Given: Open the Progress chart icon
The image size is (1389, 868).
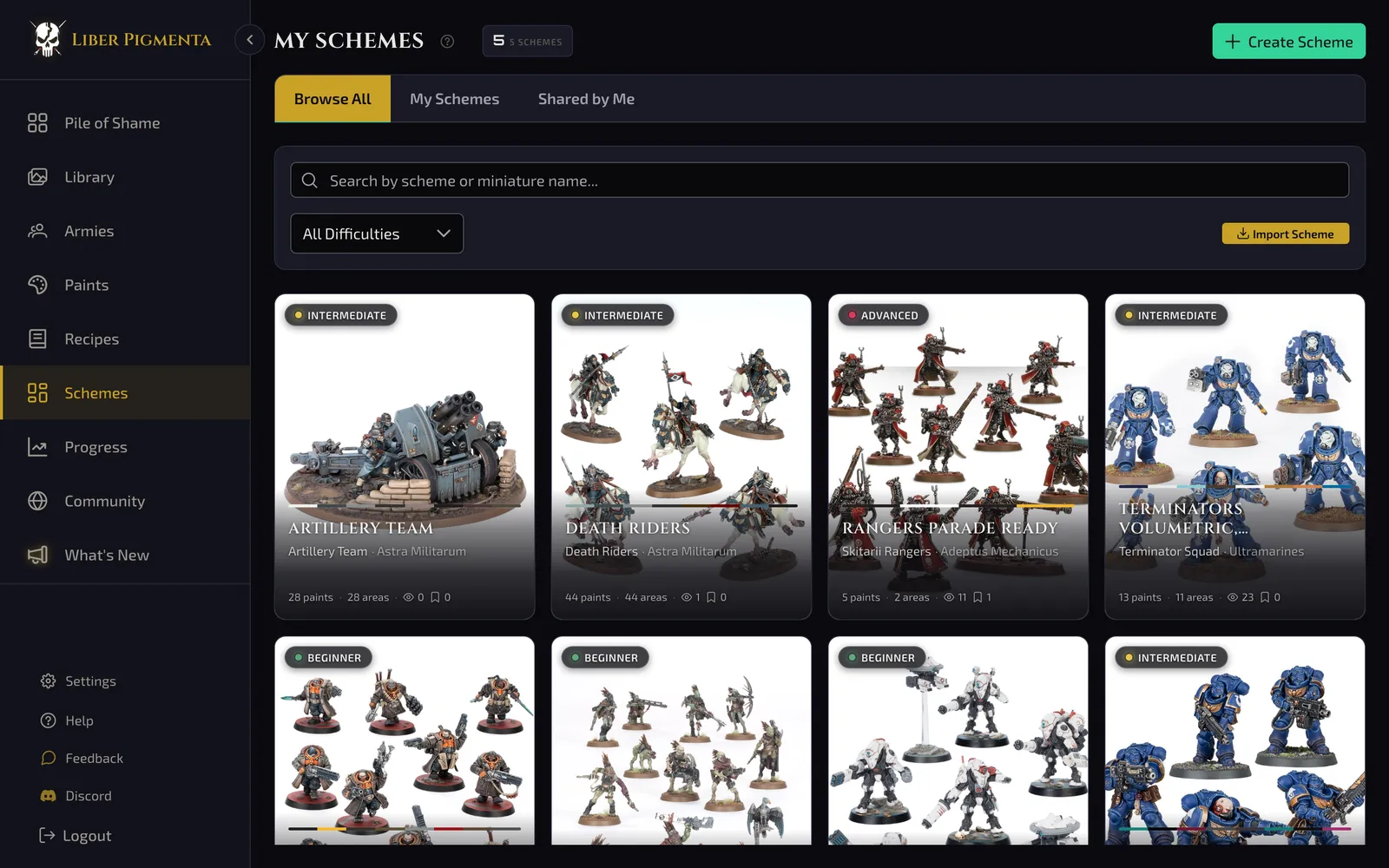Looking at the screenshot, I should pos(37,447).
